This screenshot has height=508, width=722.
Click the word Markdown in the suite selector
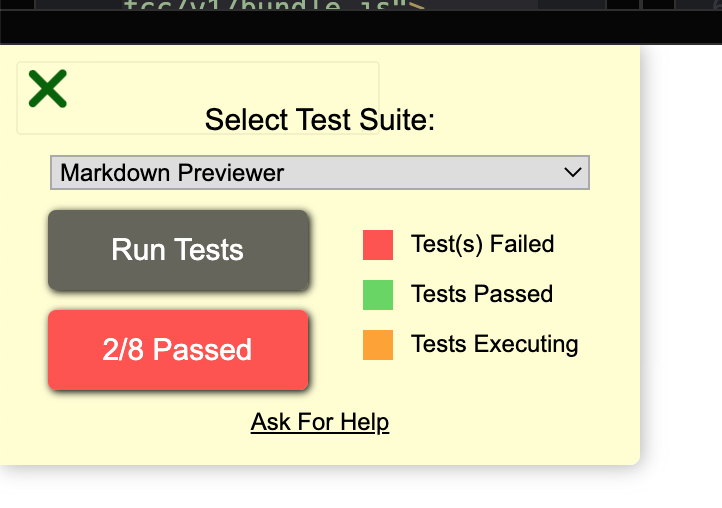[115, 173]
